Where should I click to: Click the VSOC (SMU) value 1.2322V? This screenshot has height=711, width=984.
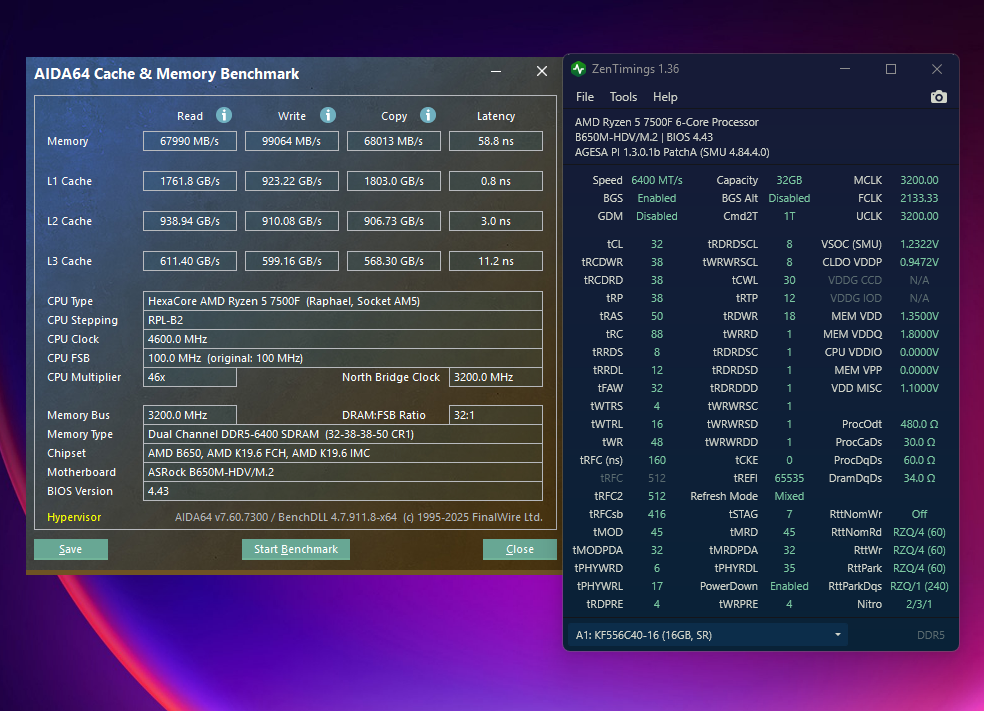pos(919,244)
